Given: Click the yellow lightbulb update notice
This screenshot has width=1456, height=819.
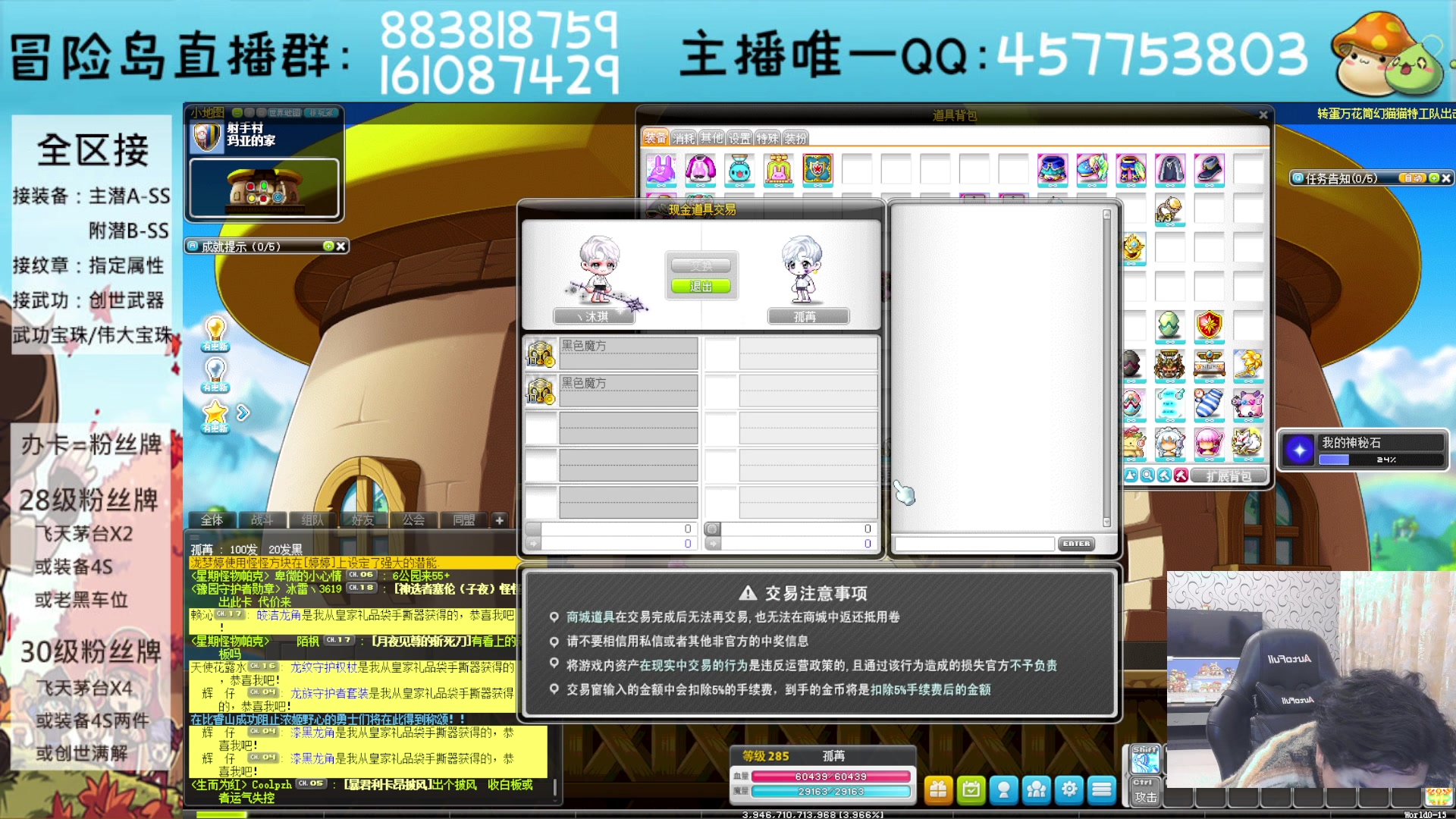Looking at the screenshot, I should tap(215, 334).
